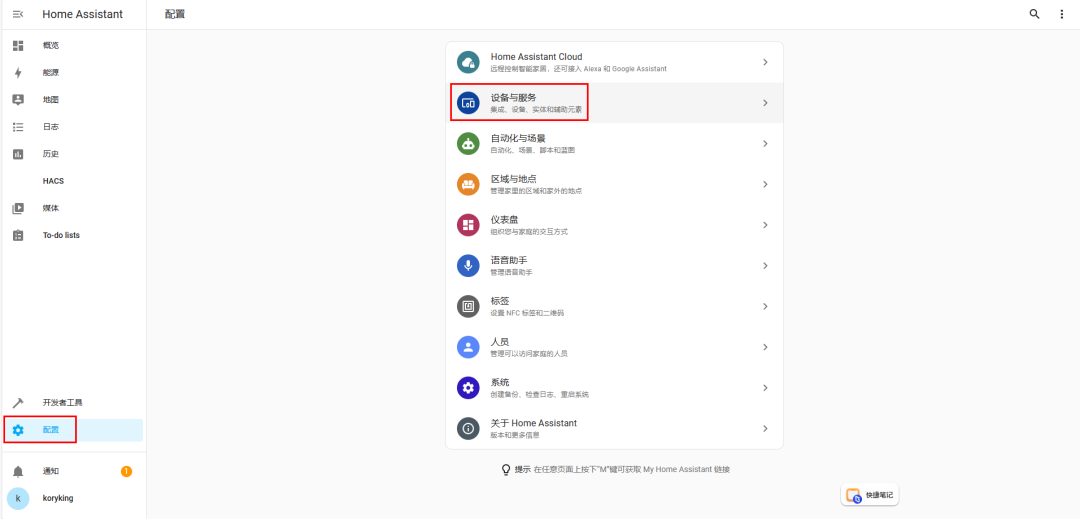Viewport: 1080px width, 519px height.
Task: Click chevron on 标签 row
Action: (x=765, y=306)
